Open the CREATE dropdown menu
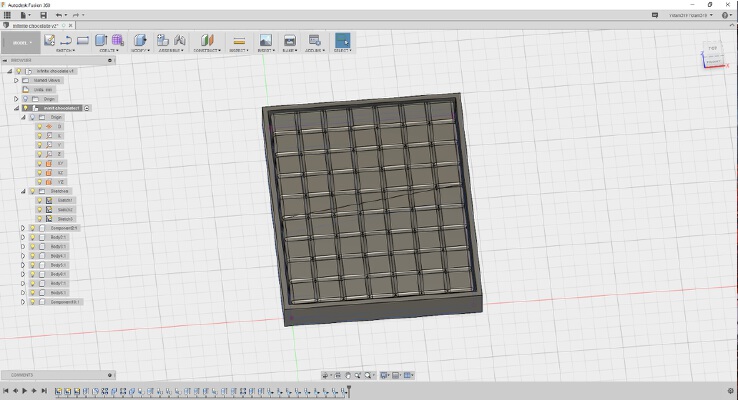The width and height of the screenshot is (738, 400). coord(109,50)
